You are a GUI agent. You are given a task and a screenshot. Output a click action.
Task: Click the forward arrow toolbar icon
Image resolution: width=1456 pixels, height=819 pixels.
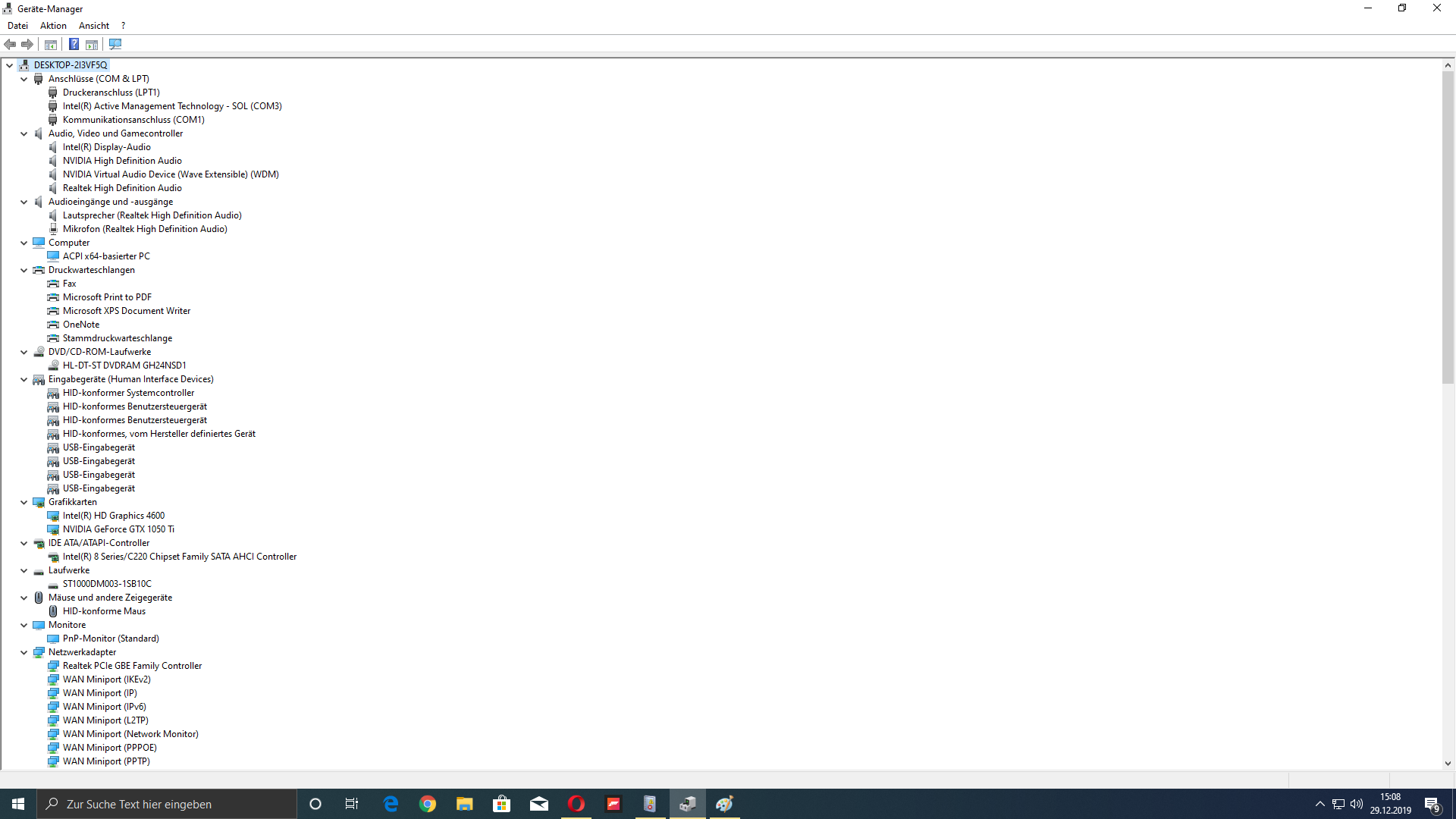[27, 44]
